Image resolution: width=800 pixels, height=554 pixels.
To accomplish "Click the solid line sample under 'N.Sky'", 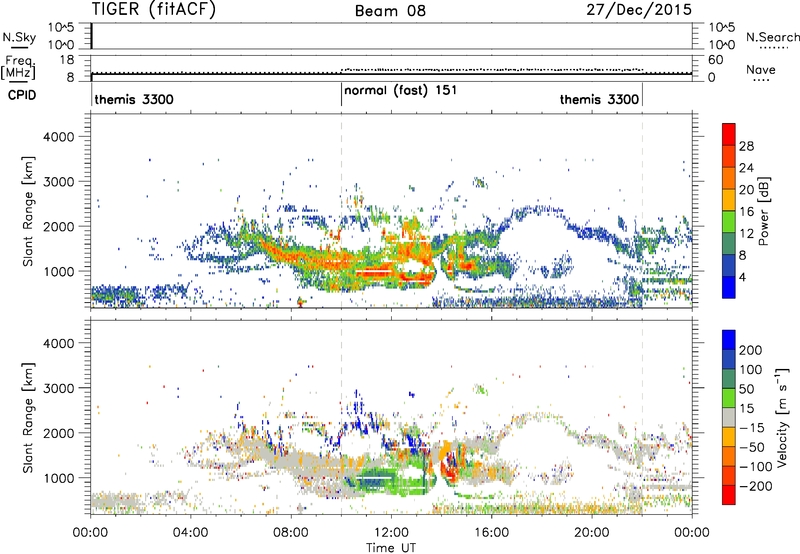I will (x=19, y=47).
